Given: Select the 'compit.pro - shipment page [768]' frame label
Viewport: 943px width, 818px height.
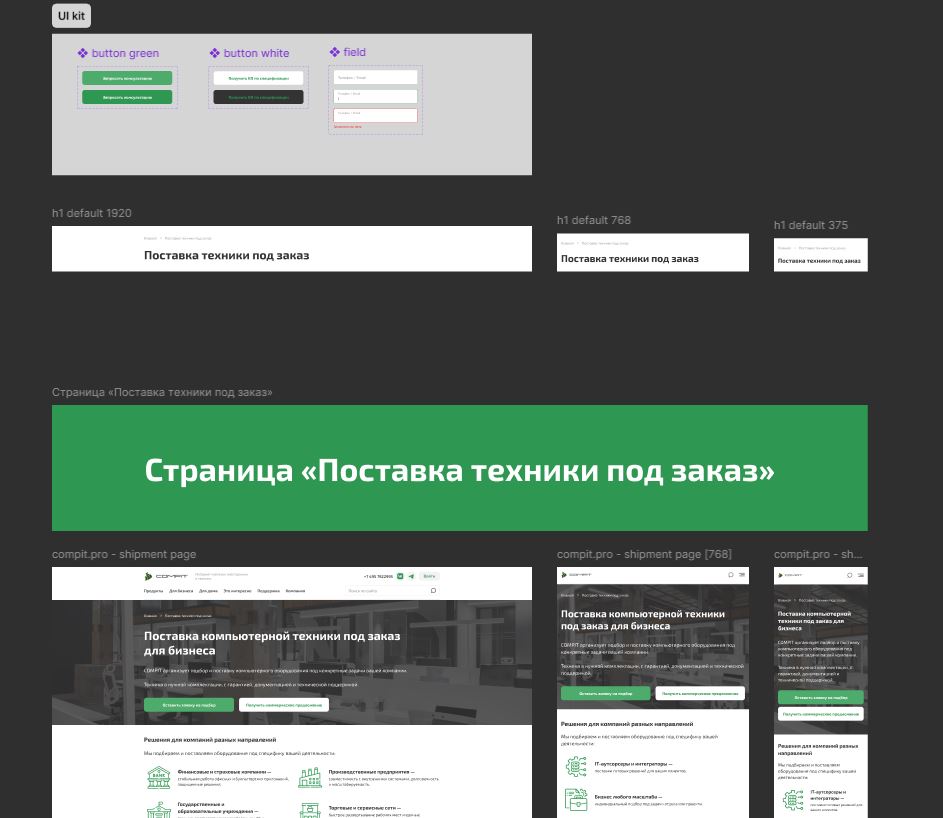Looking at the screenshot, I should click(x=644, y=554).
